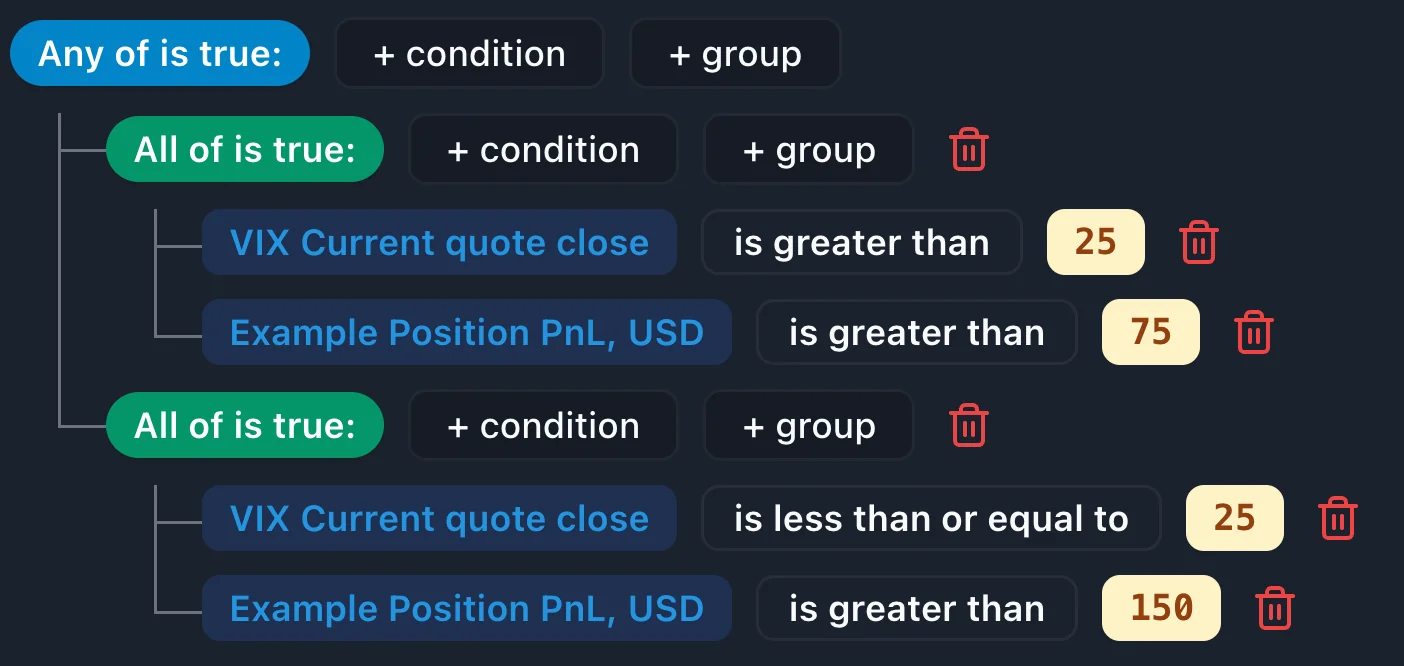Add a nested group in the second All of group

tap(809, 426)
